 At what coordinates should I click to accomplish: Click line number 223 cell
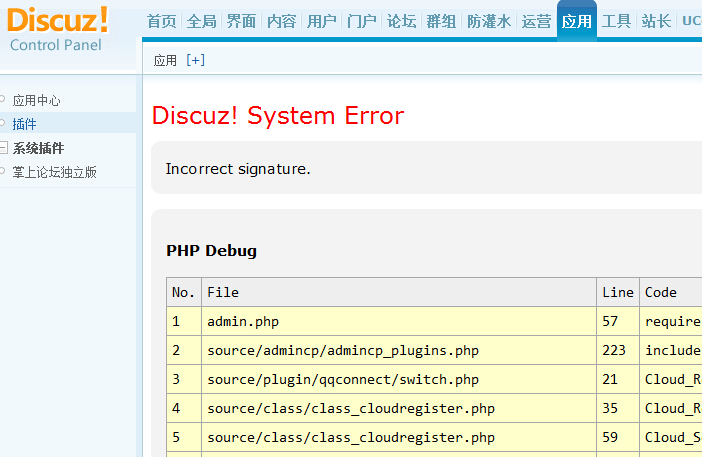click(618, 350)
